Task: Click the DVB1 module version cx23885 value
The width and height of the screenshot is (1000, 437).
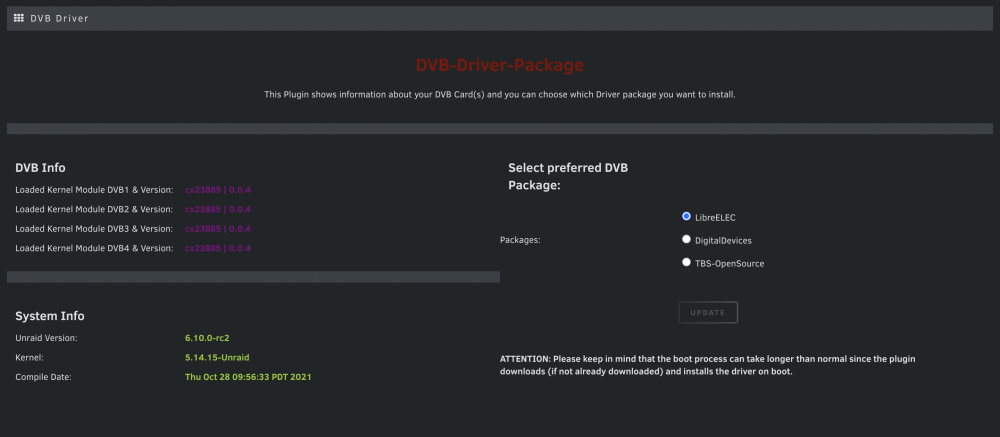Action: point(218,190)
